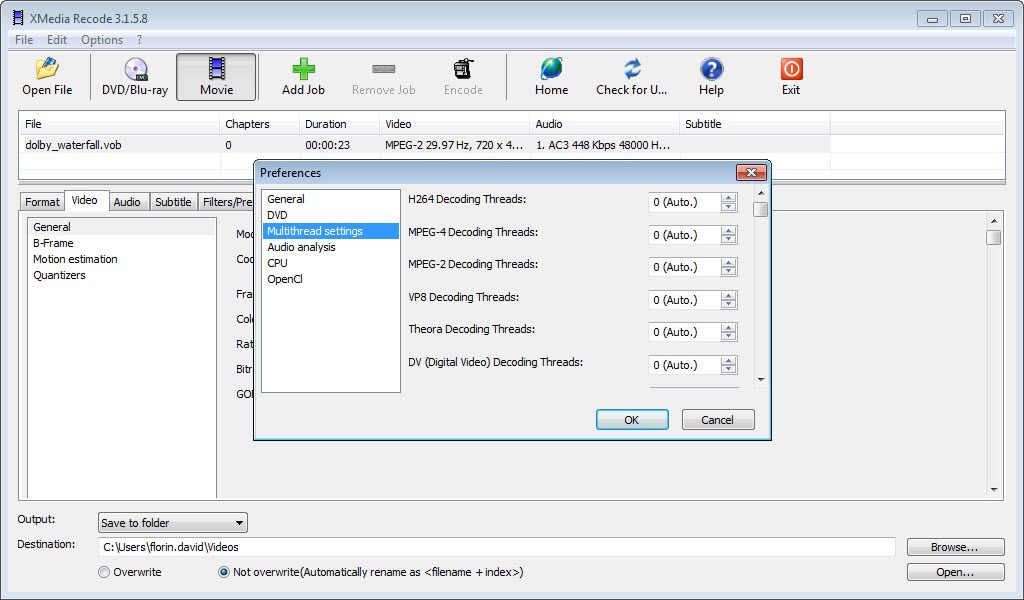Click the Chapters column header
The height and width of the screenshot is (600, 1024).
click(x=259, y=124)
